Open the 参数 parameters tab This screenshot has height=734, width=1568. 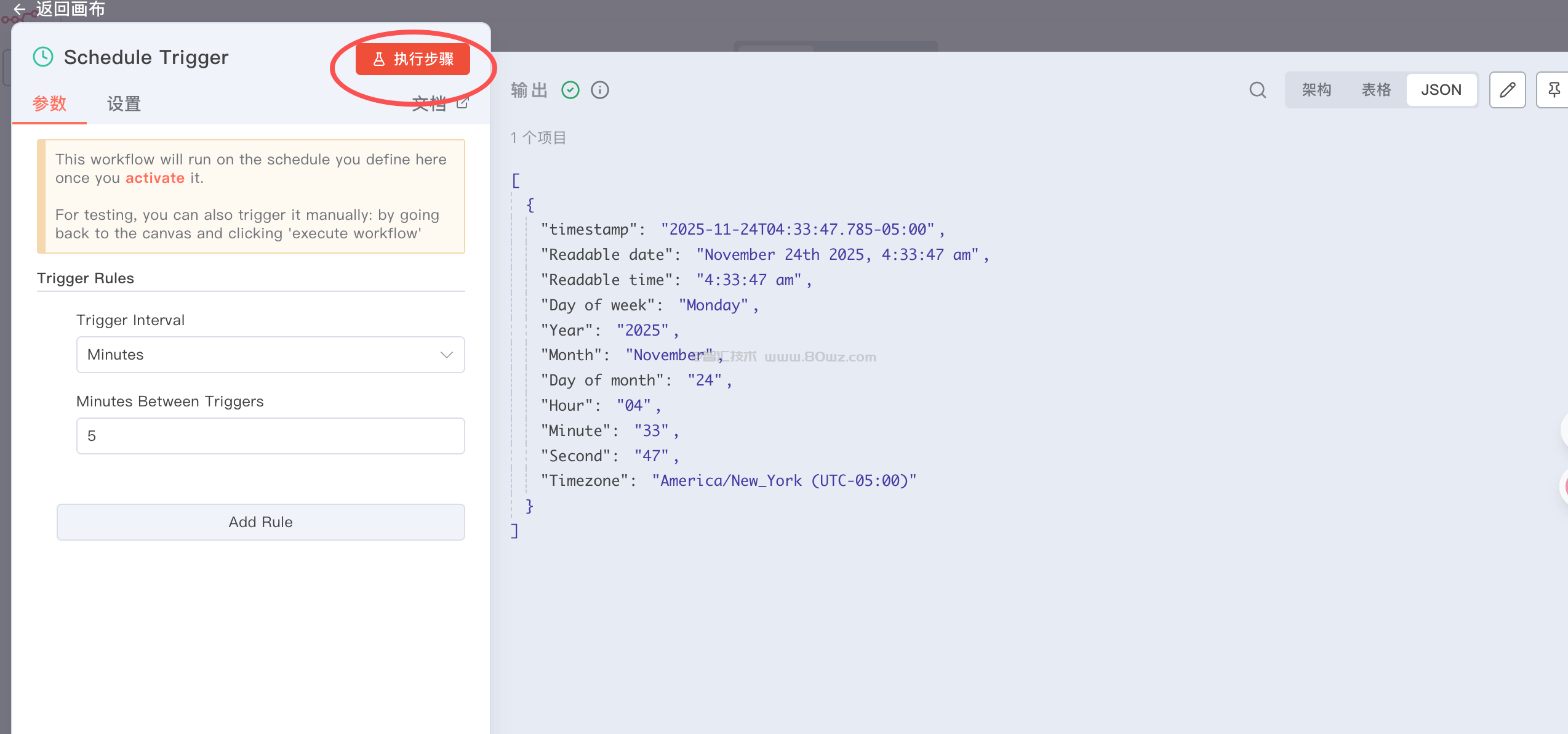point(49,103)
